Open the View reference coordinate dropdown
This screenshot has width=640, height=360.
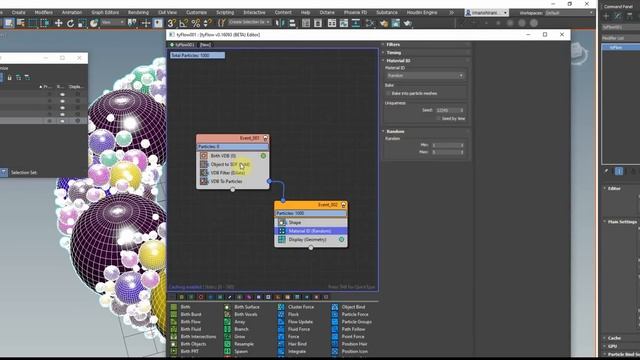pyautogui.click(x=113, y=22)
